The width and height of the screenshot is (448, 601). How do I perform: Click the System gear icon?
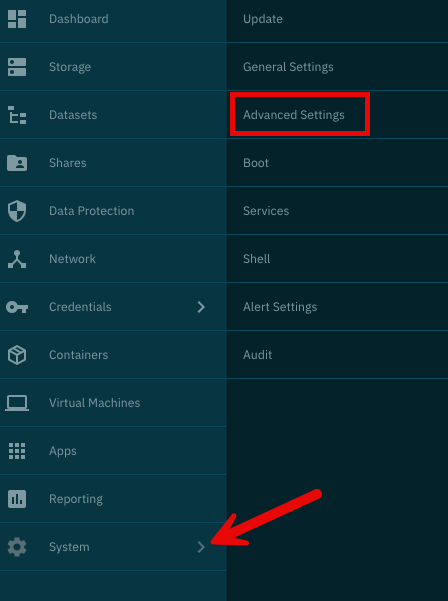tap(17, 547)
